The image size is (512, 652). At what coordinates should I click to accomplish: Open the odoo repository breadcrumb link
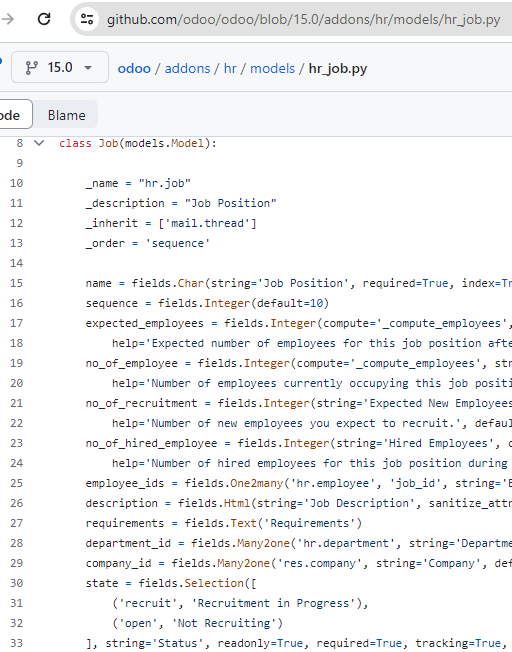pyautogui.click(x=134, y=68)
